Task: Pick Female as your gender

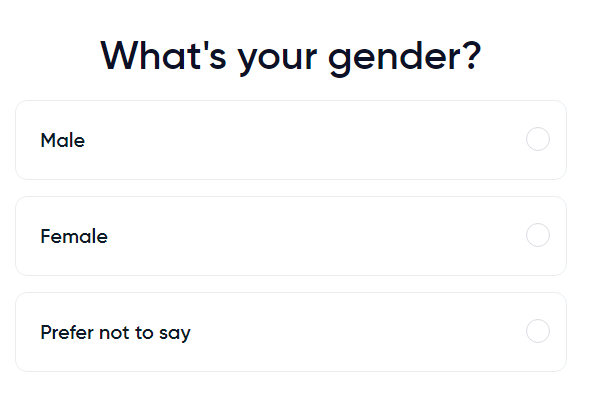Action: pyautogui.click(x=291, y=236)
